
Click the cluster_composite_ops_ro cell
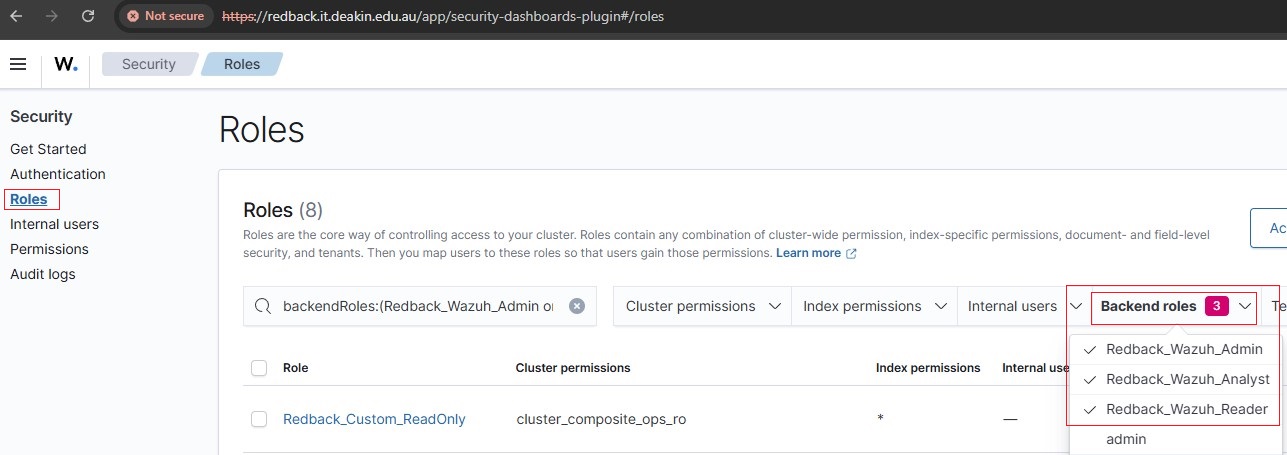(601, 419)
